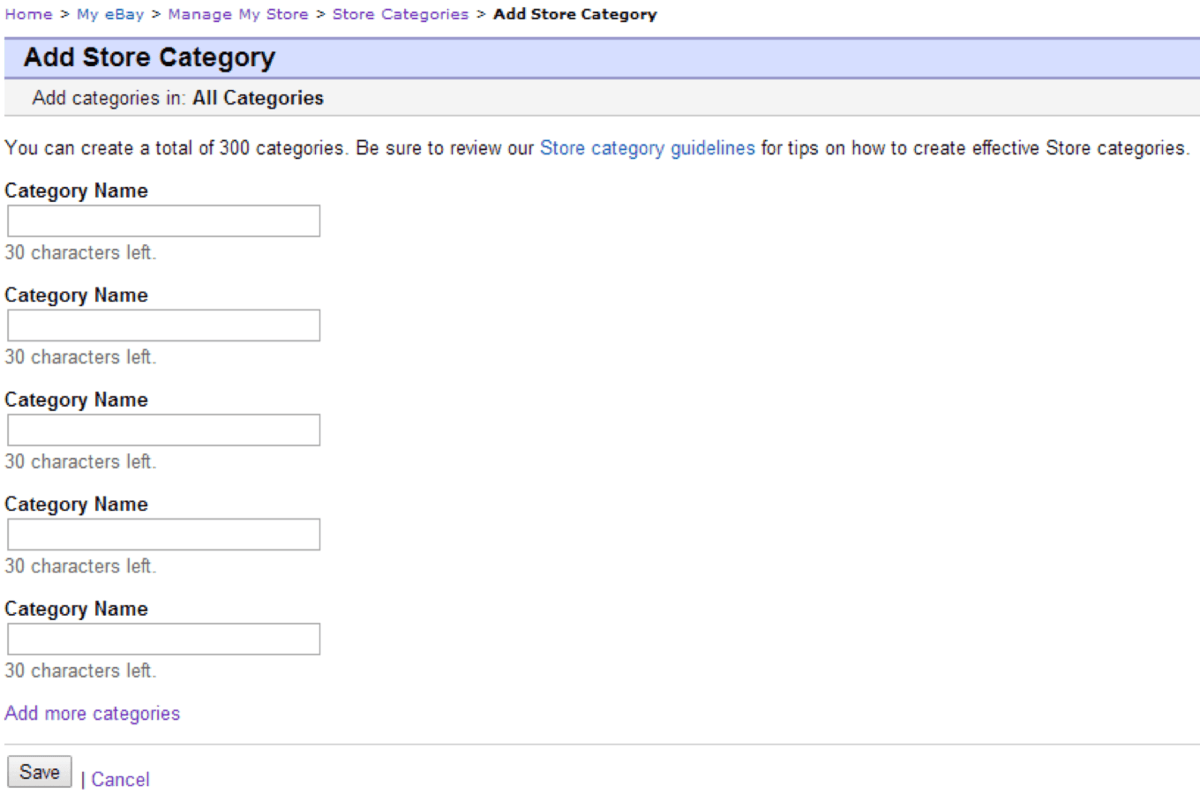Screen dimensions: 1200x801
Task: Open My eBay breadcrumb link
Action: coord(110,14)
